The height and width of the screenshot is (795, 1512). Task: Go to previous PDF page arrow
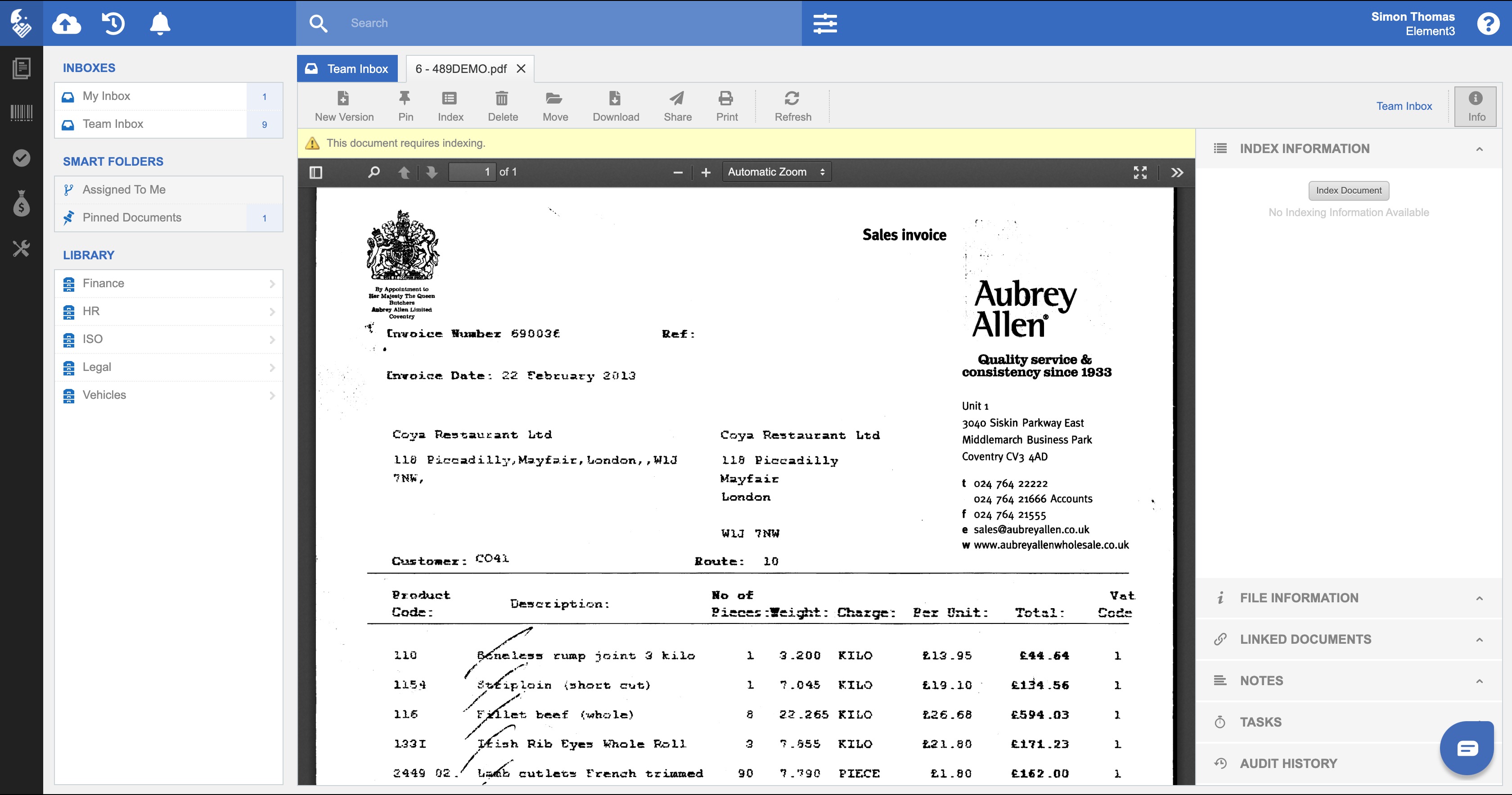point(404,172)
